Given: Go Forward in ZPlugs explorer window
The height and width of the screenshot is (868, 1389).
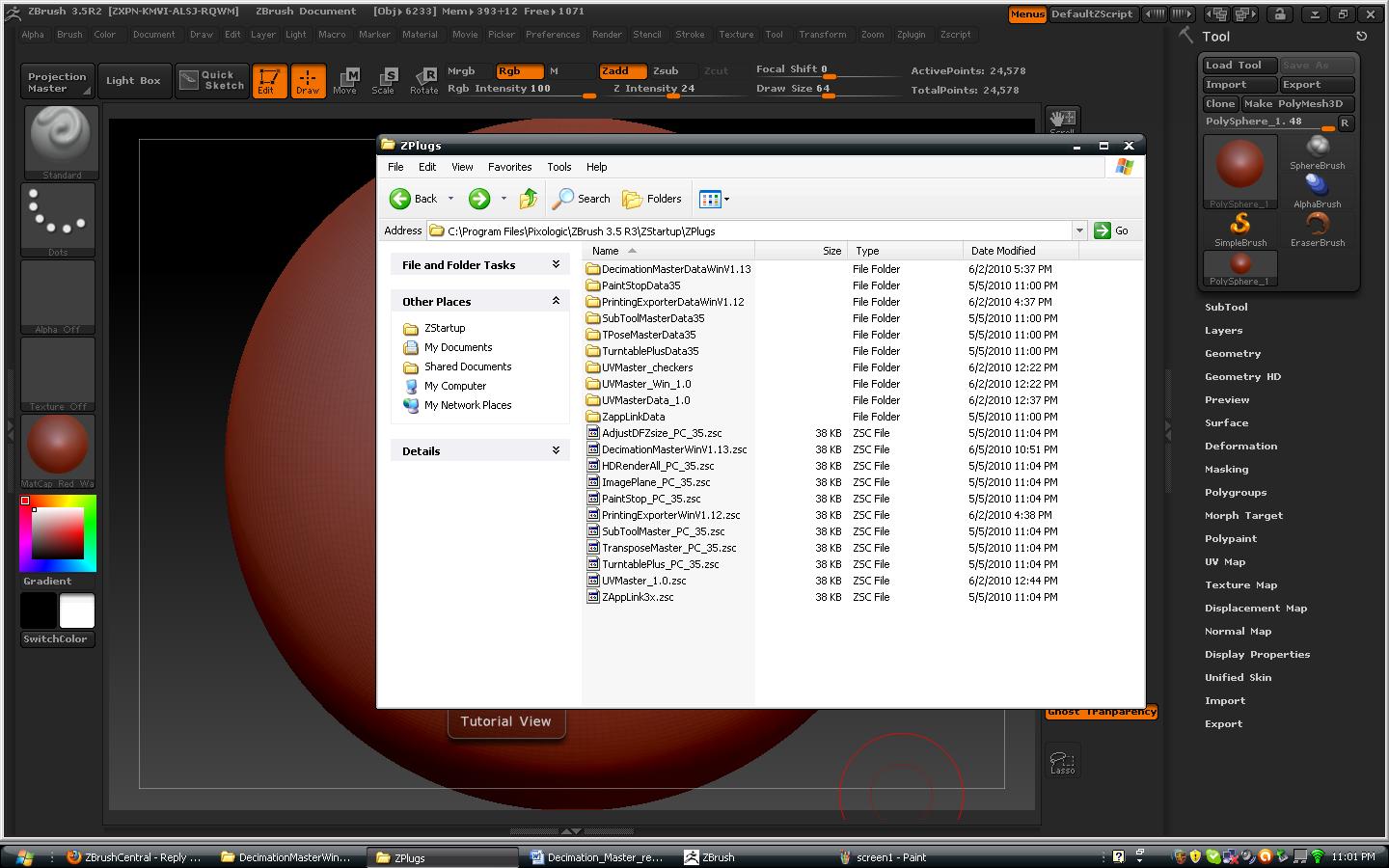Looking at the screenshot, I should (479, 199).
